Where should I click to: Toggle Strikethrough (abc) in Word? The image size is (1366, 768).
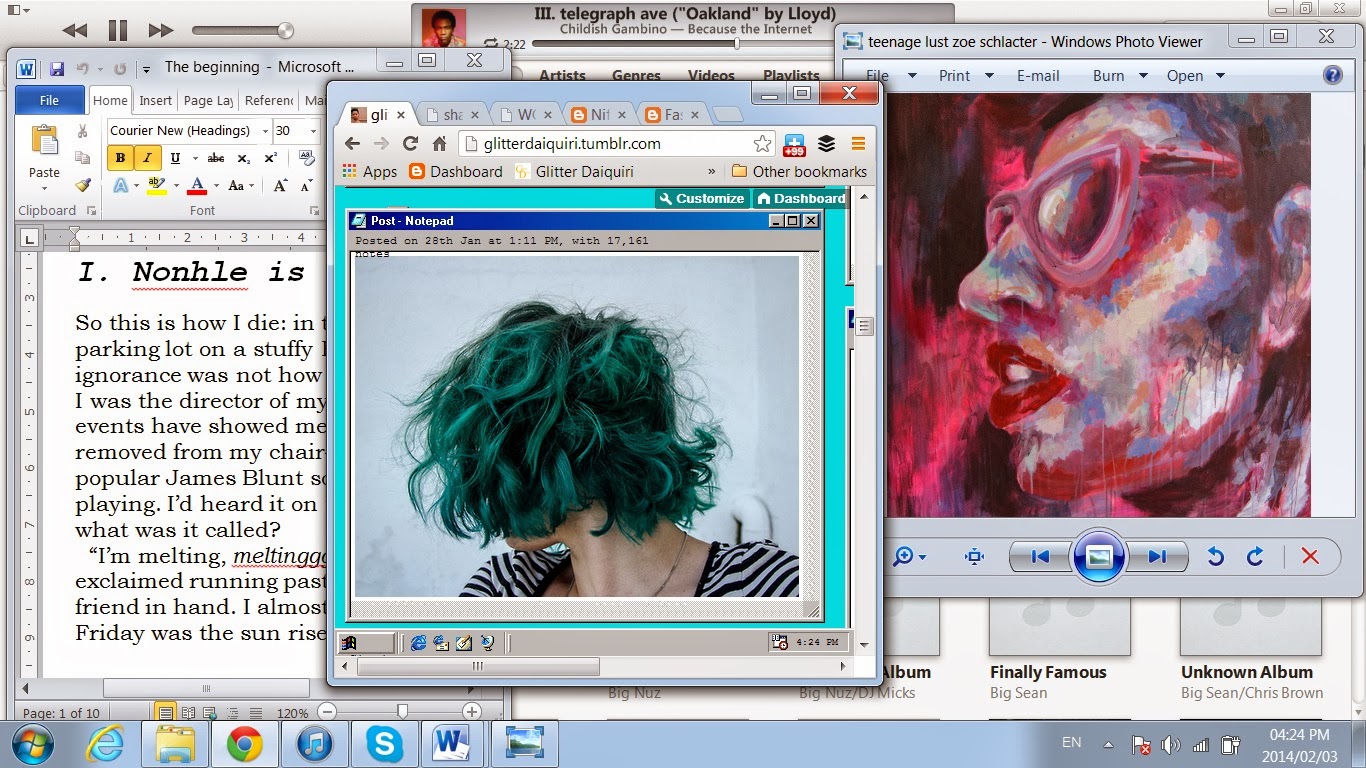pos(215,158)
